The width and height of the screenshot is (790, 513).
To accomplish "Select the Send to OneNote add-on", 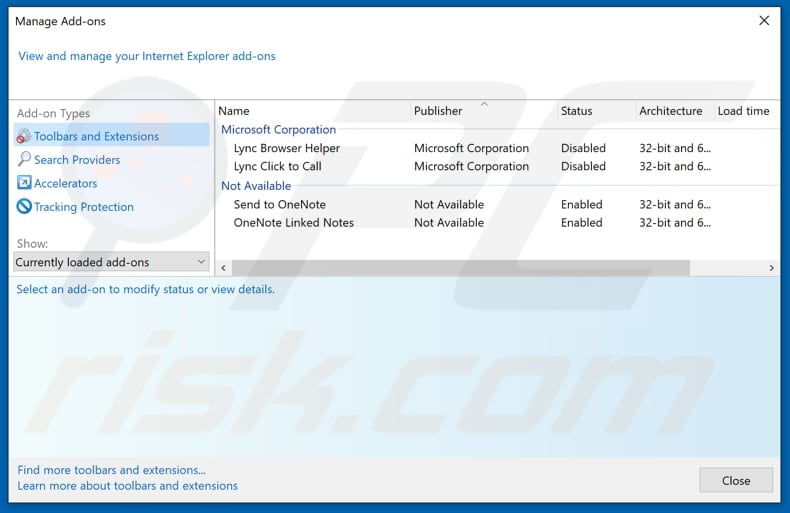I will [x=279, y=204].
